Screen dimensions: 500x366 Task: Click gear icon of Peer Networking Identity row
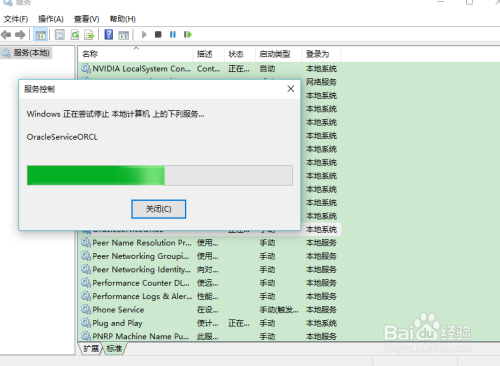point(86,269)
